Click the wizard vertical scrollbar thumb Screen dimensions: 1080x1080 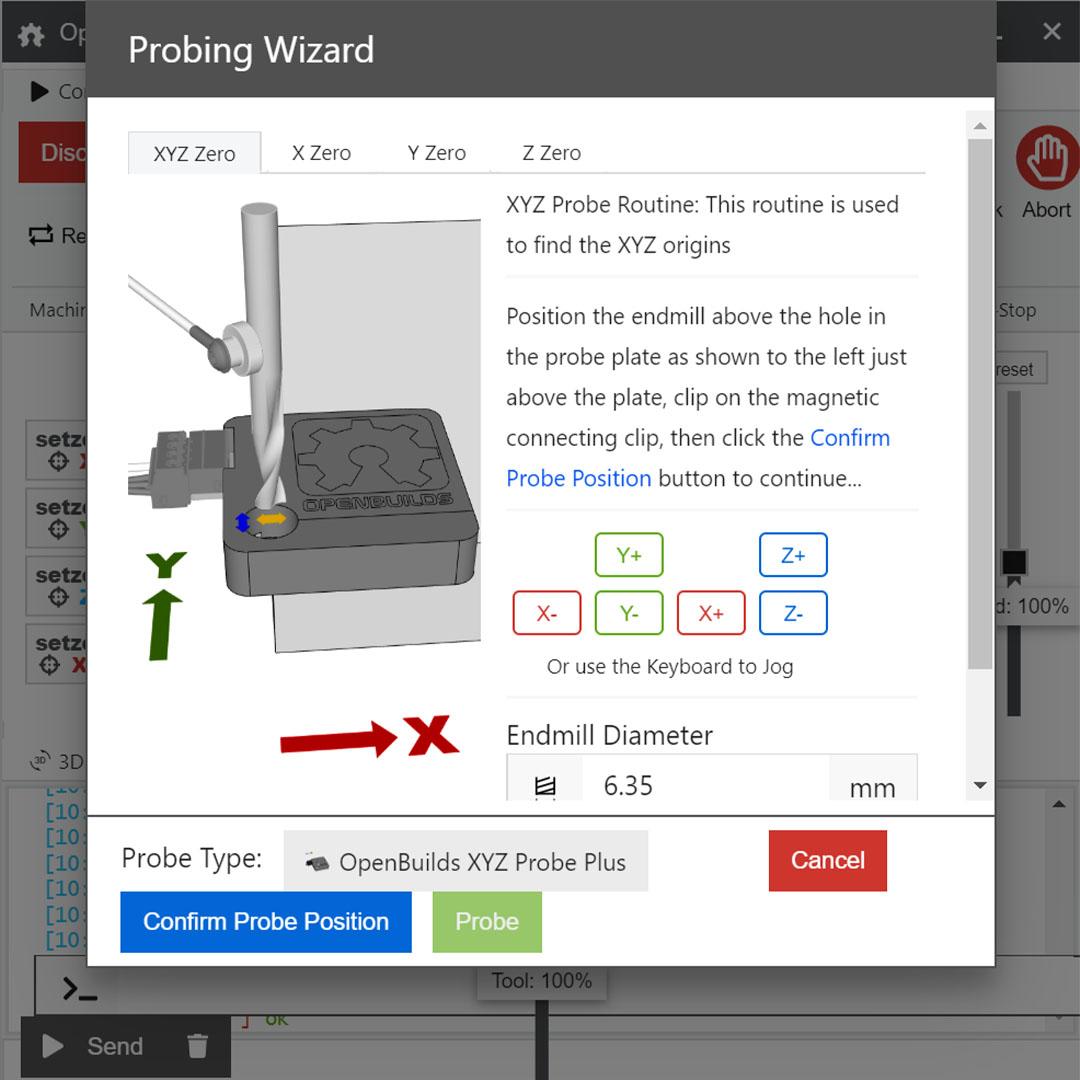(x=979, y=404)
